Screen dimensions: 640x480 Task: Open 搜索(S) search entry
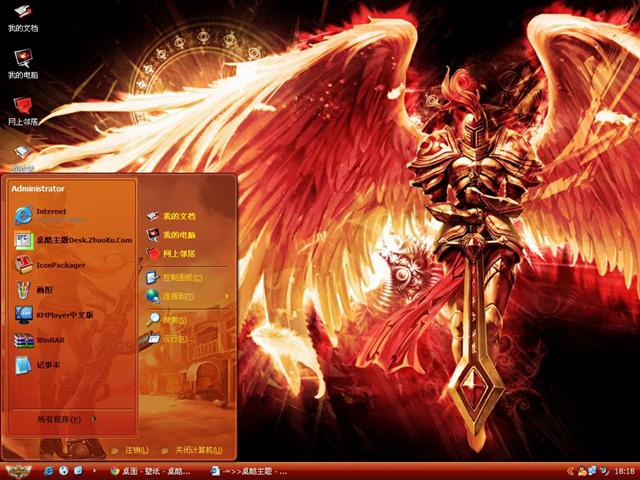tap(167, 320)
